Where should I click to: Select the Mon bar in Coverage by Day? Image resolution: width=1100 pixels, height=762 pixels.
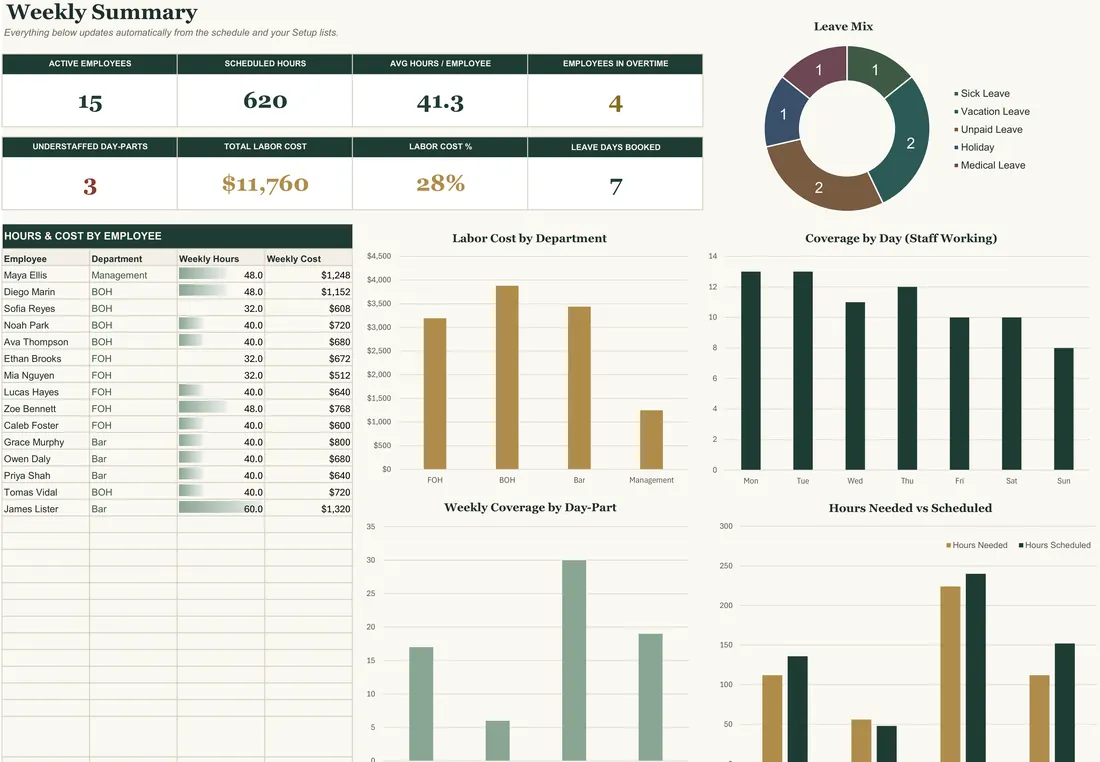point(751,370)
